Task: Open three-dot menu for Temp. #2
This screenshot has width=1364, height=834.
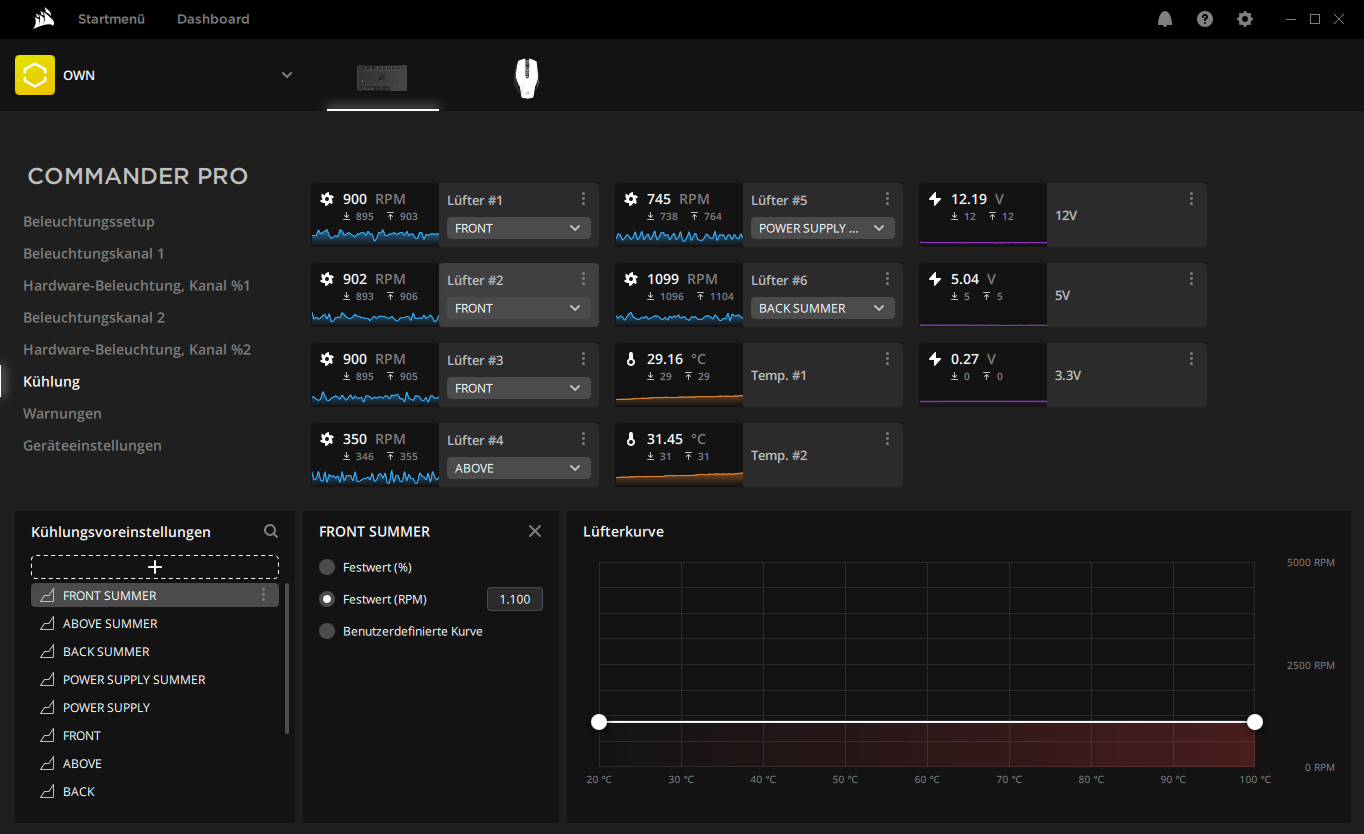Action: [888, 439]
